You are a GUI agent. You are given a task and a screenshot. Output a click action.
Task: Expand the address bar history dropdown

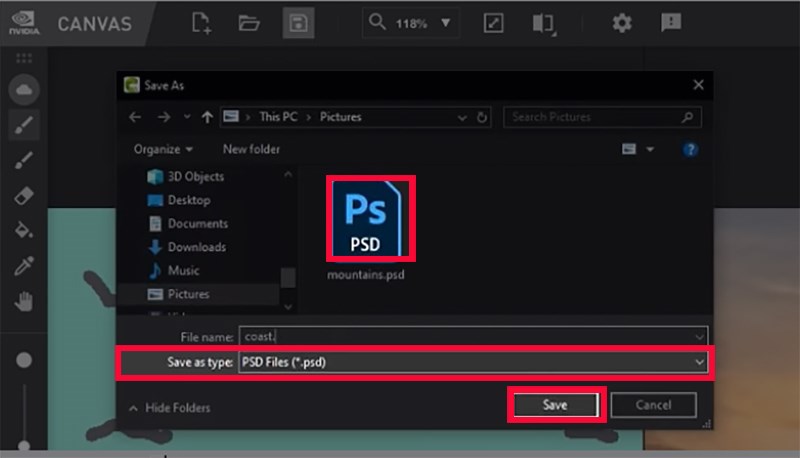coord(462,118)
